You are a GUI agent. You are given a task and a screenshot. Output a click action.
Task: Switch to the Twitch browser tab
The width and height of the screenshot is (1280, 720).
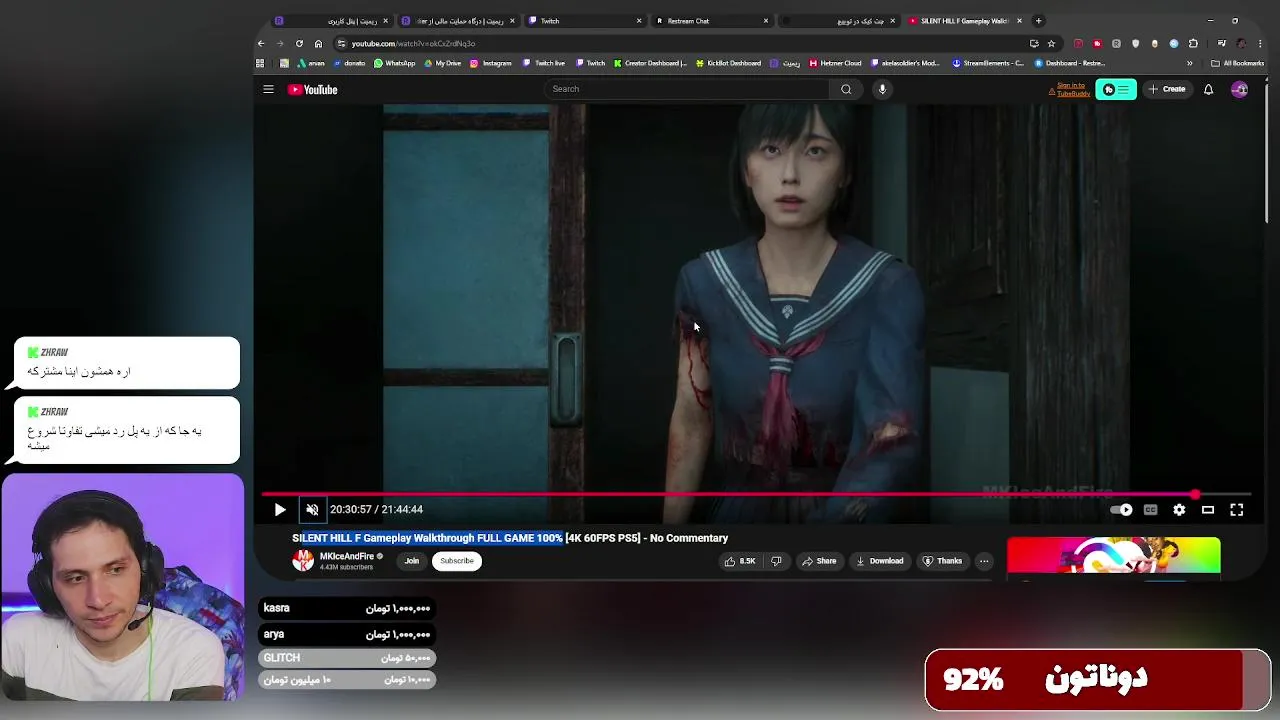click(585, 21)
